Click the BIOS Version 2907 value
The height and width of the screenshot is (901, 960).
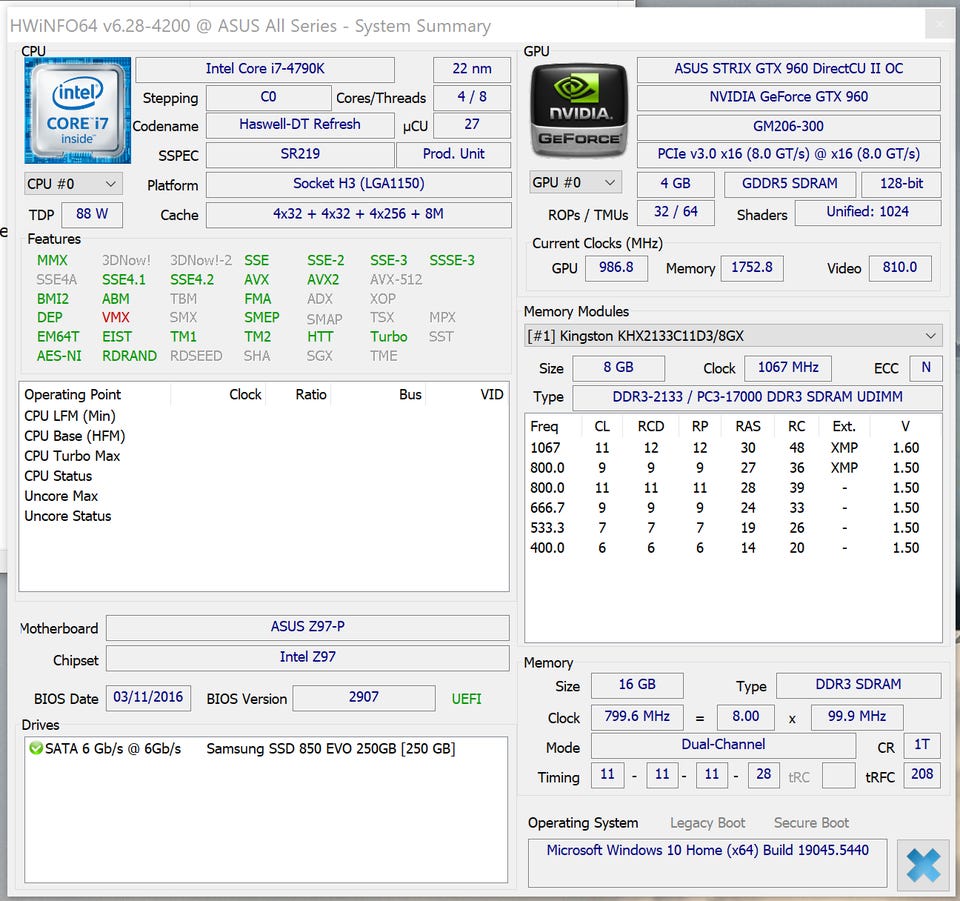[x=364, y=698]
